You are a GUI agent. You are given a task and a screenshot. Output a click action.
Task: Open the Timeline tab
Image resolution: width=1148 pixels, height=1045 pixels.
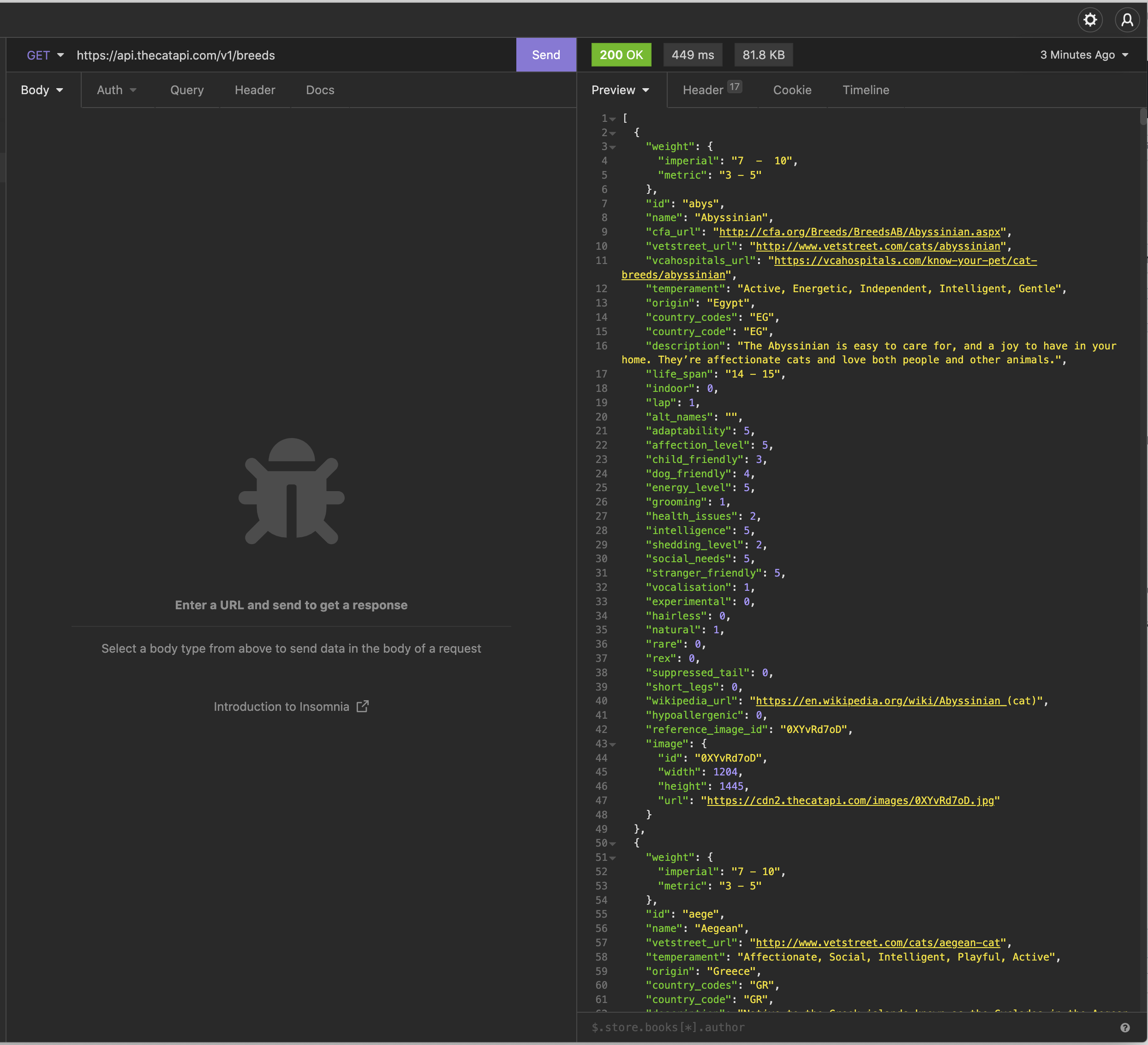click(x=866, y=90)
